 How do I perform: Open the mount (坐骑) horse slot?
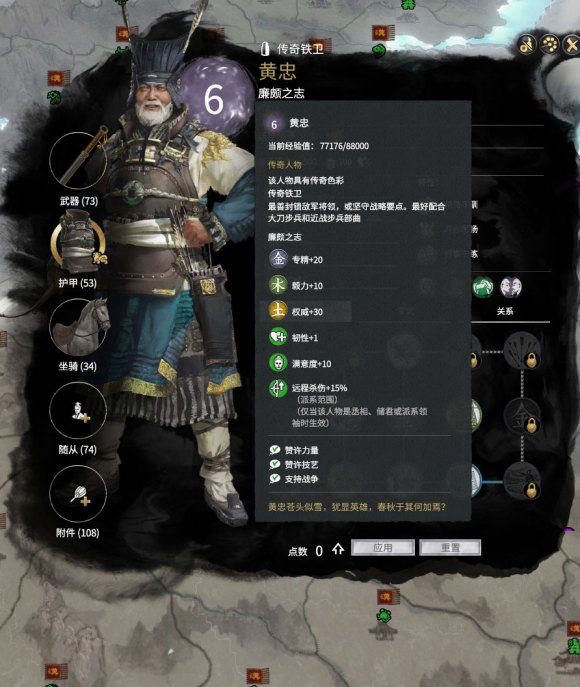(78, 327)
